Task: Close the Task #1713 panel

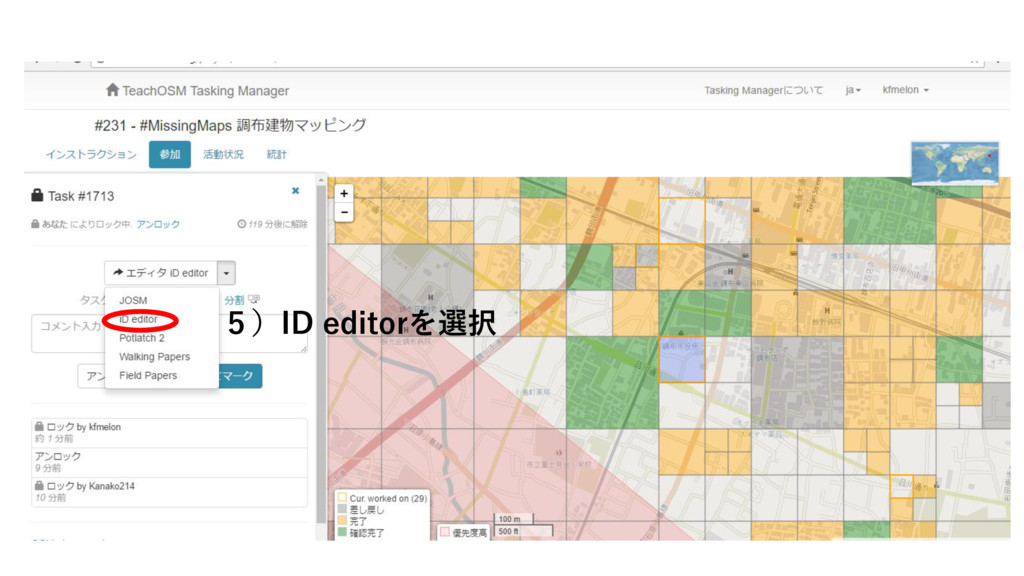Action: pyautogui.click(x=295, y=190)
